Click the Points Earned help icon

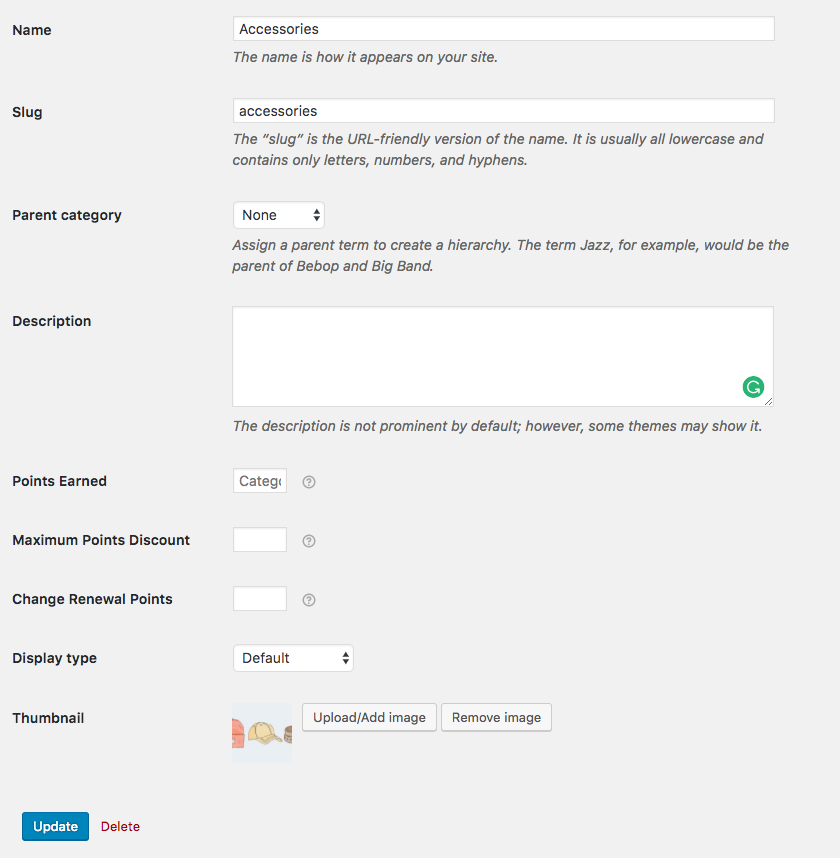[x=308, y=481]
